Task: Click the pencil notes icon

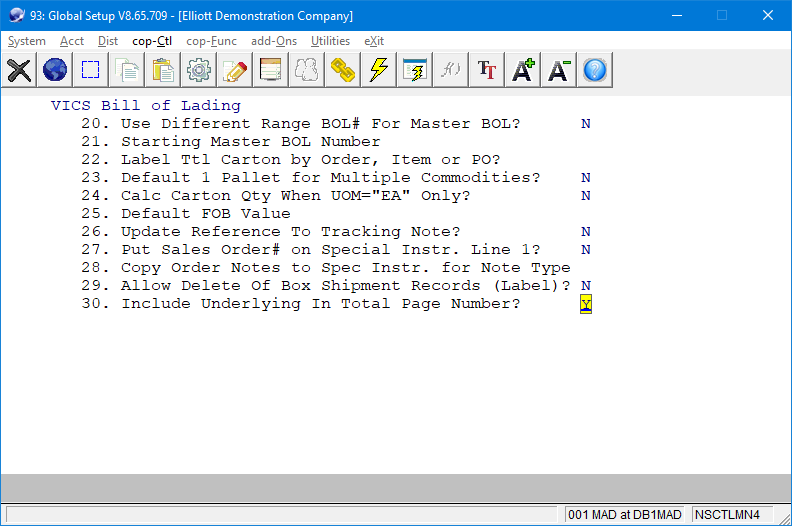Action: tap(235, 70)
